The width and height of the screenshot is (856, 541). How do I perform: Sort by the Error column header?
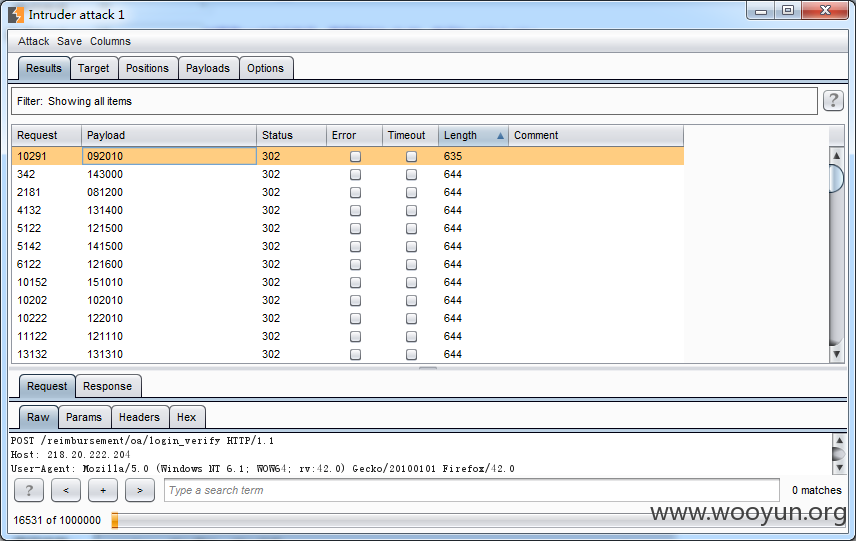click(354, 135)
